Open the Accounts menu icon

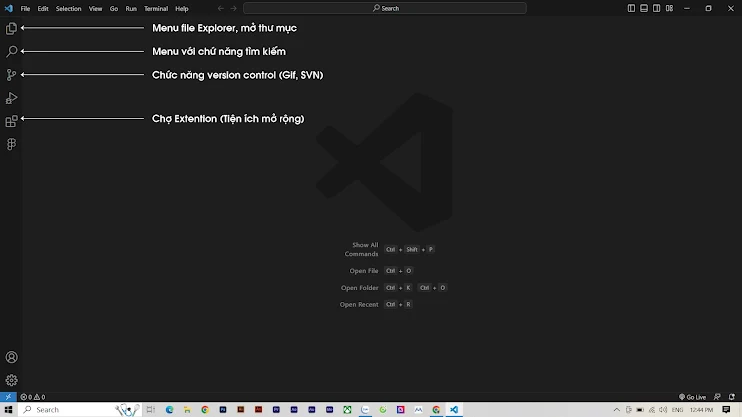pyautogui.click(x=11, y=357)
